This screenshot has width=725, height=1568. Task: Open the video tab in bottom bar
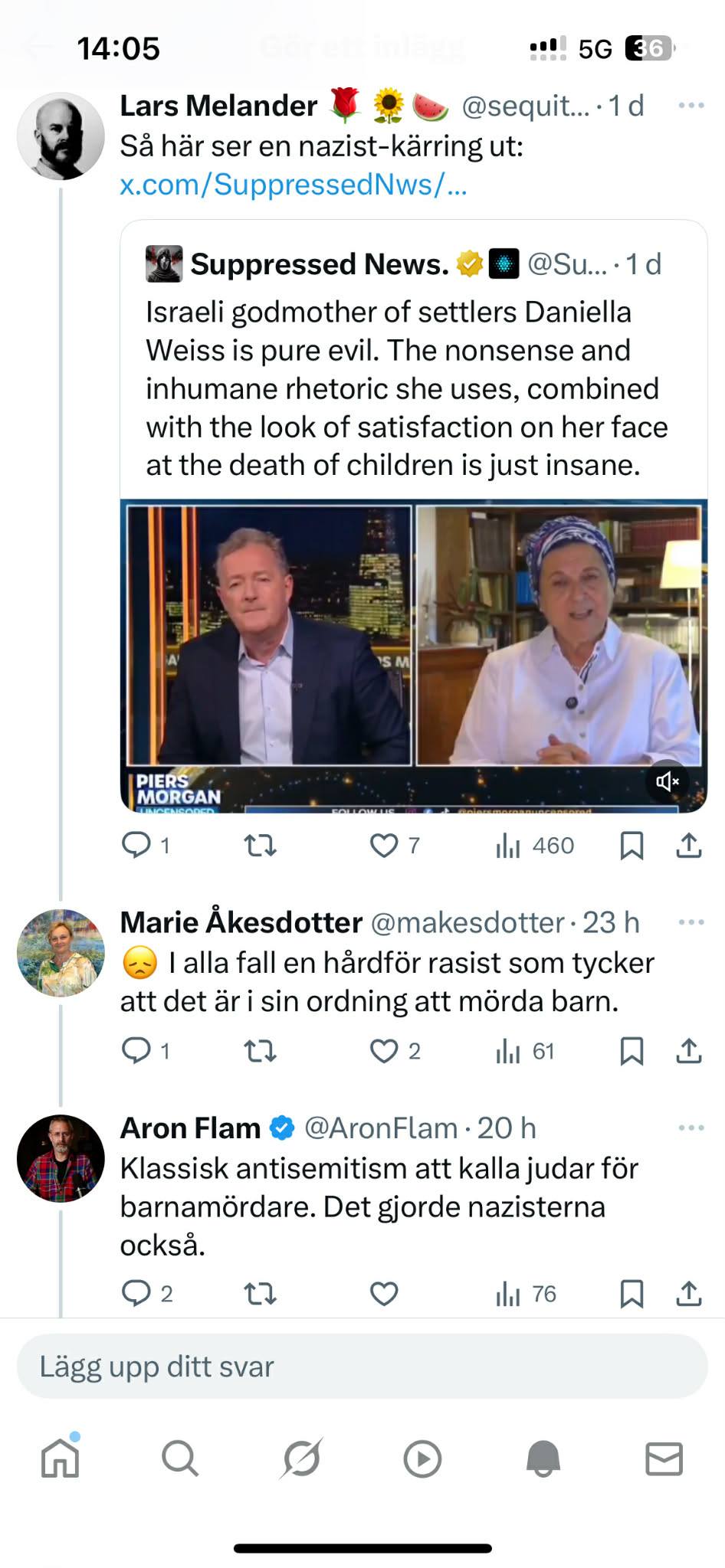[422, 1458]
